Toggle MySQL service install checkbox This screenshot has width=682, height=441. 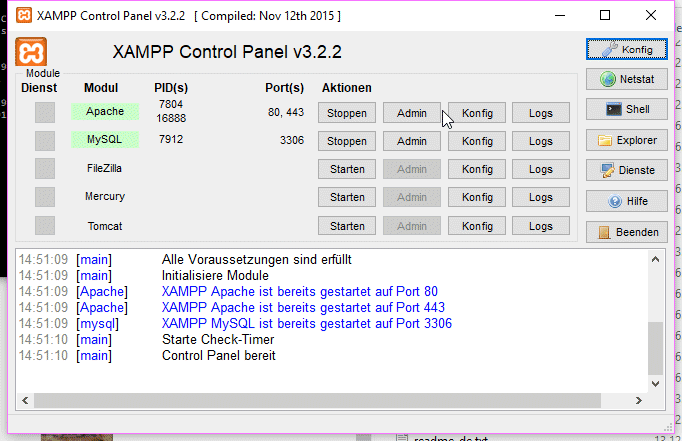(45, 141)
